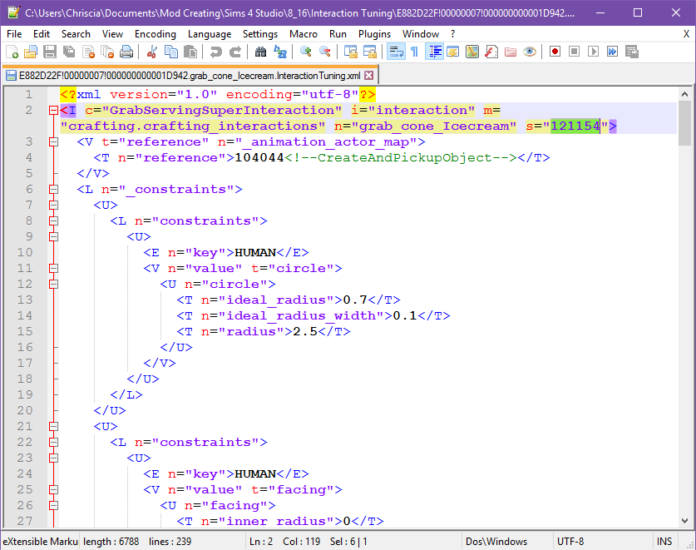Close the grab_cone_Icecream XML tab

(x=369, y=75)
